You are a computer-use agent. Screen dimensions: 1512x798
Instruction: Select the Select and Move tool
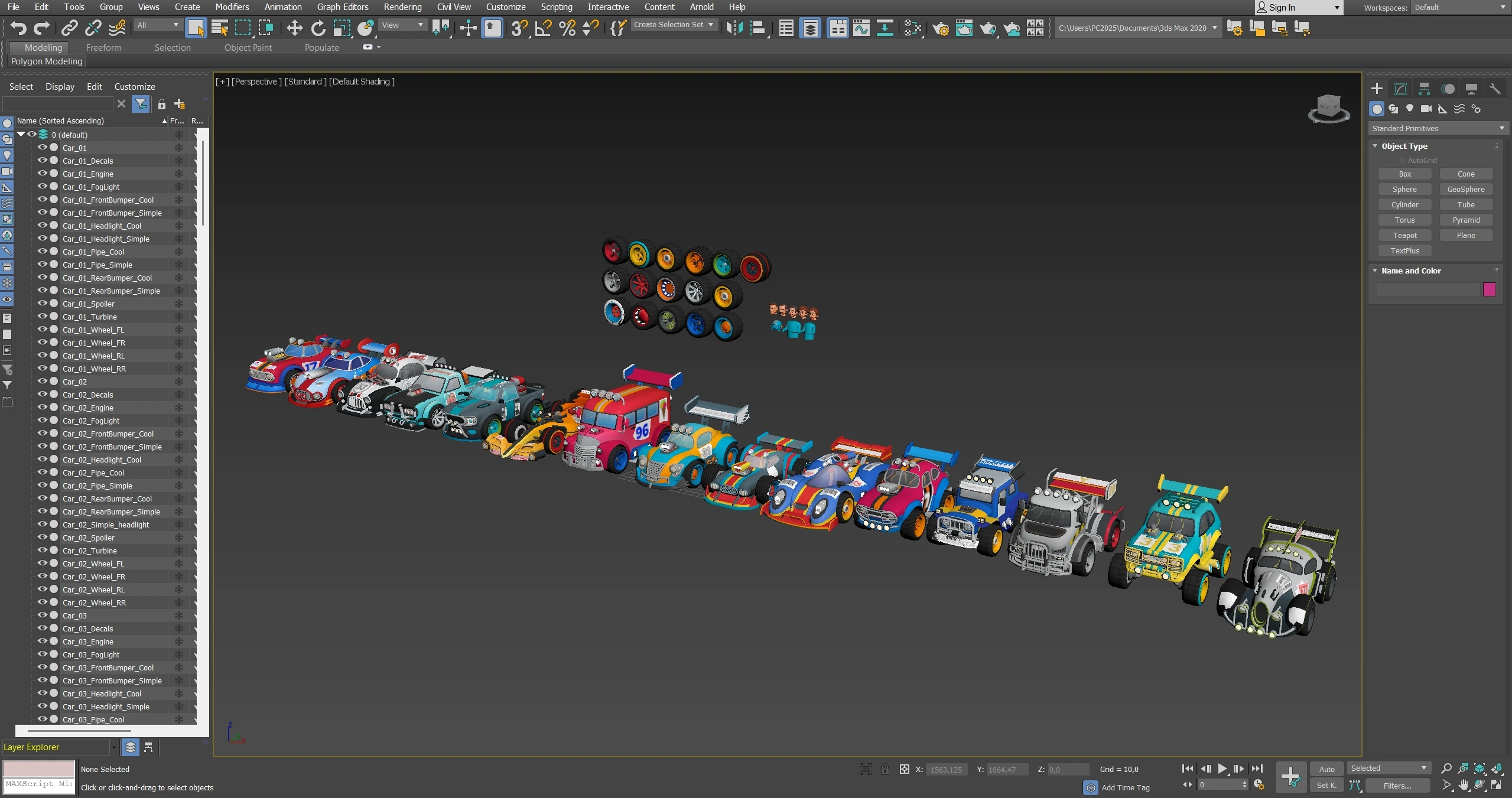coord(294,28)
